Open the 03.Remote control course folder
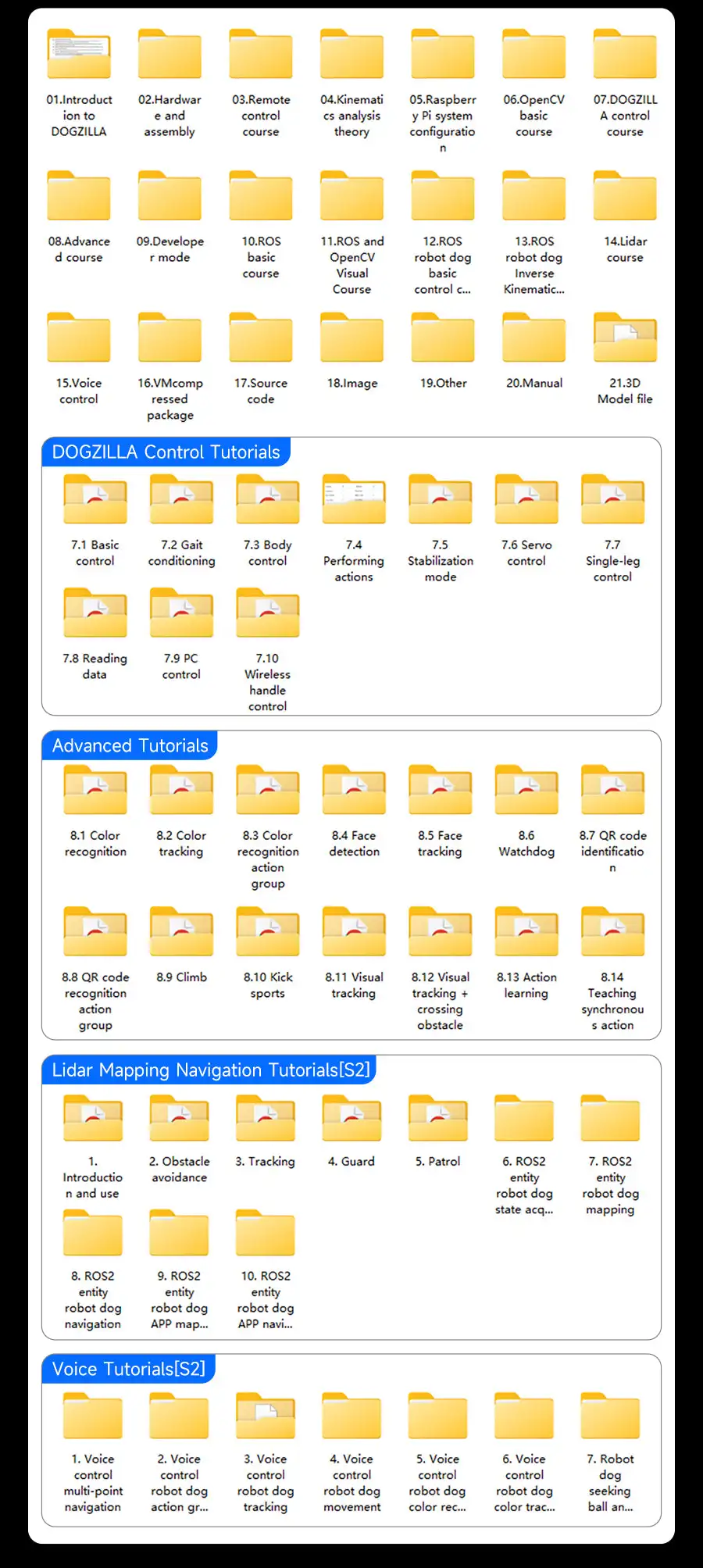This screenshot has height=1568, width=703. [x=261, y=54]
